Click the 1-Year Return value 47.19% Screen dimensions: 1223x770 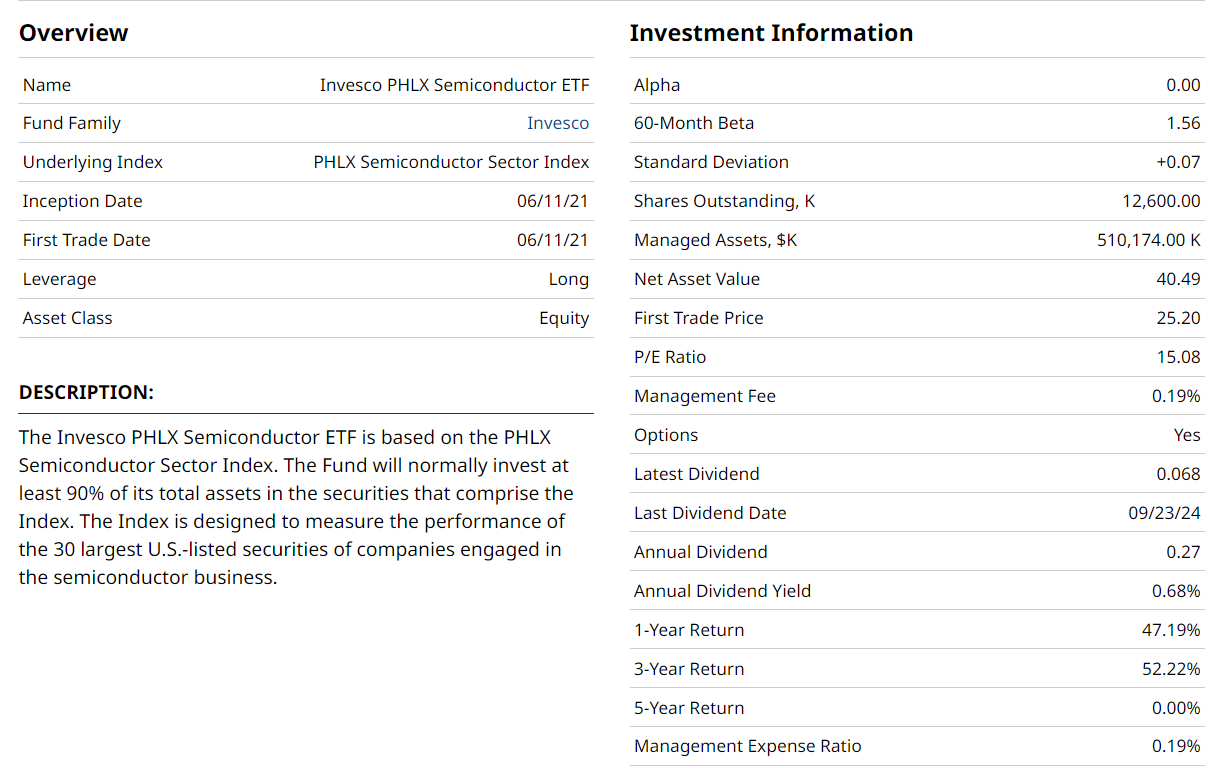[1171, 630]
